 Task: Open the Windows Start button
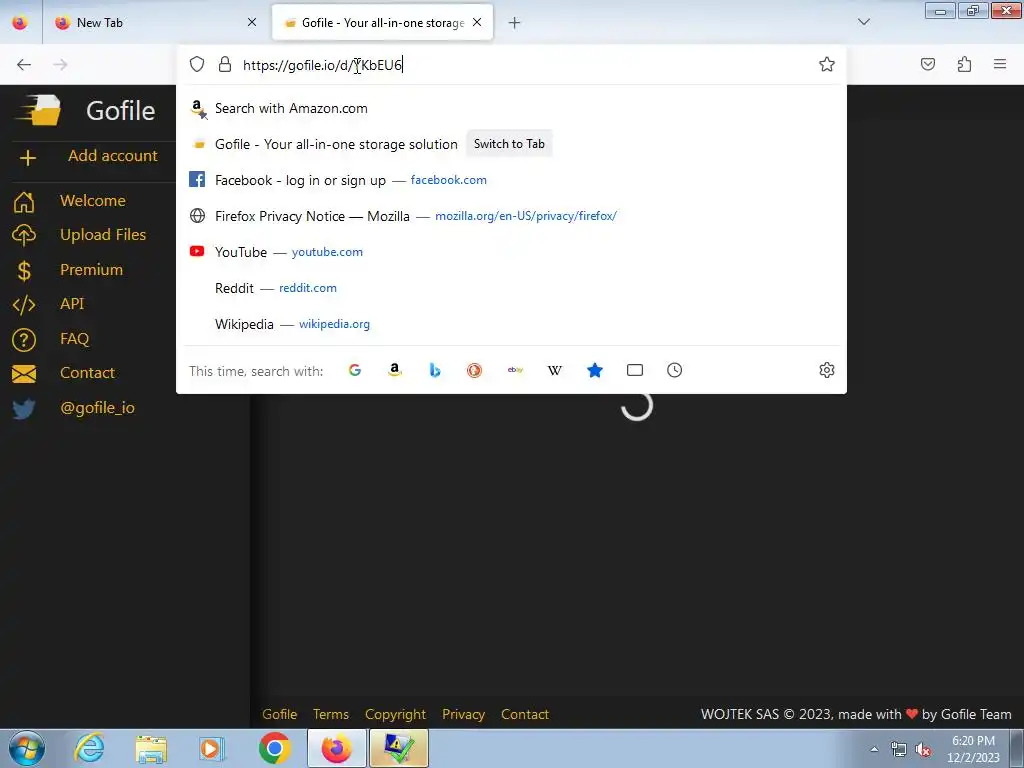point(27,748)
